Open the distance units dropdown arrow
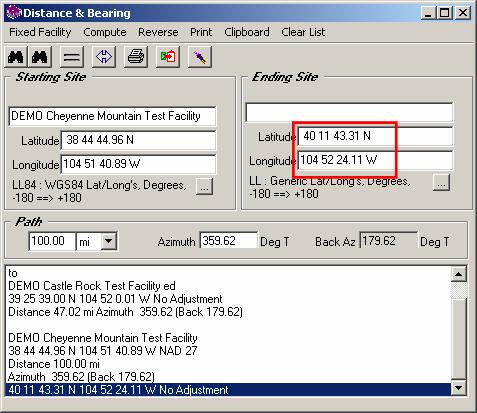 (x=109, y=241)
